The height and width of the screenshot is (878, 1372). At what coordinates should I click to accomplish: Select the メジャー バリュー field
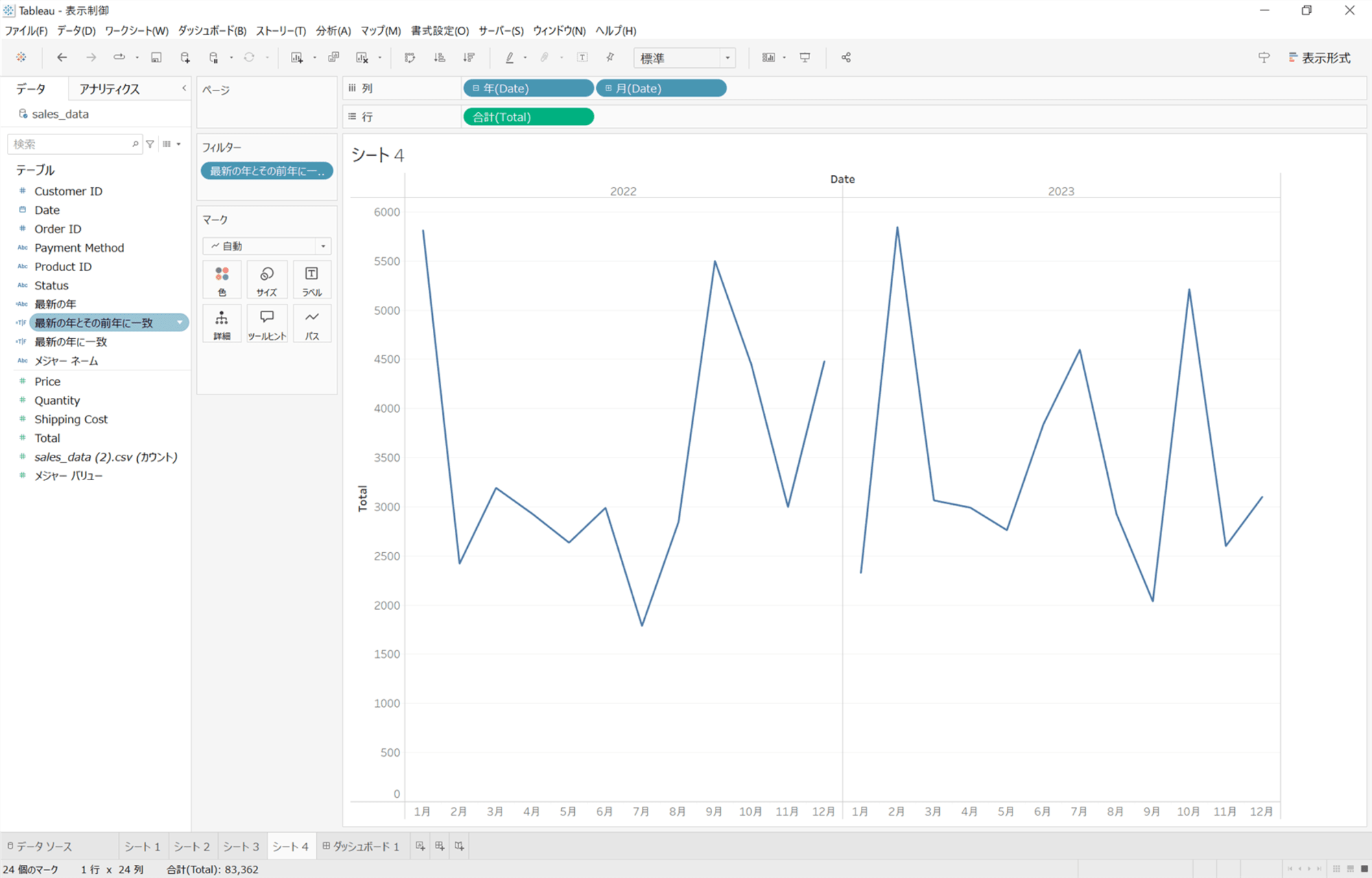click(69, 475)
